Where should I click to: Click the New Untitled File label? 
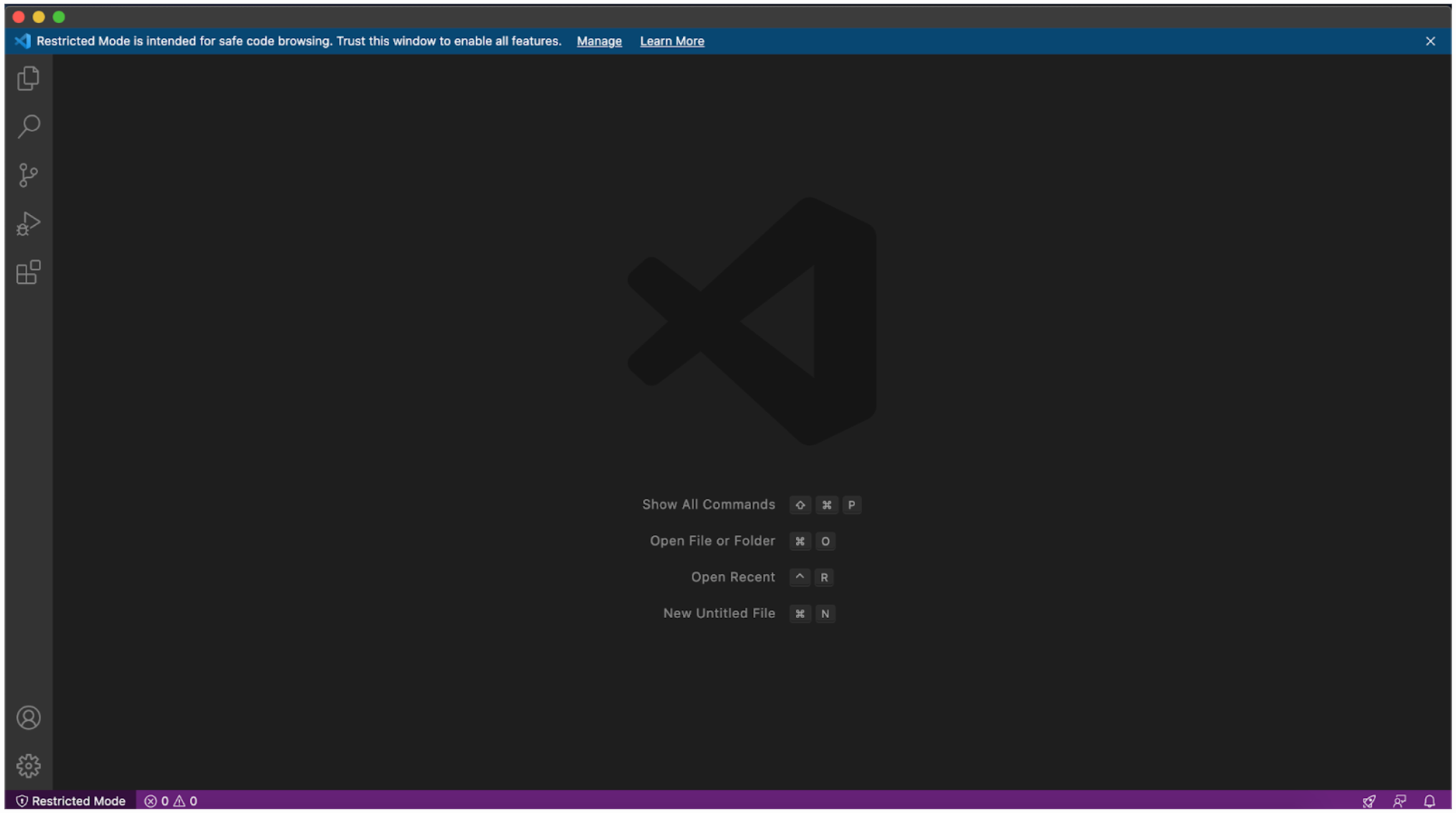coord(719,614)
